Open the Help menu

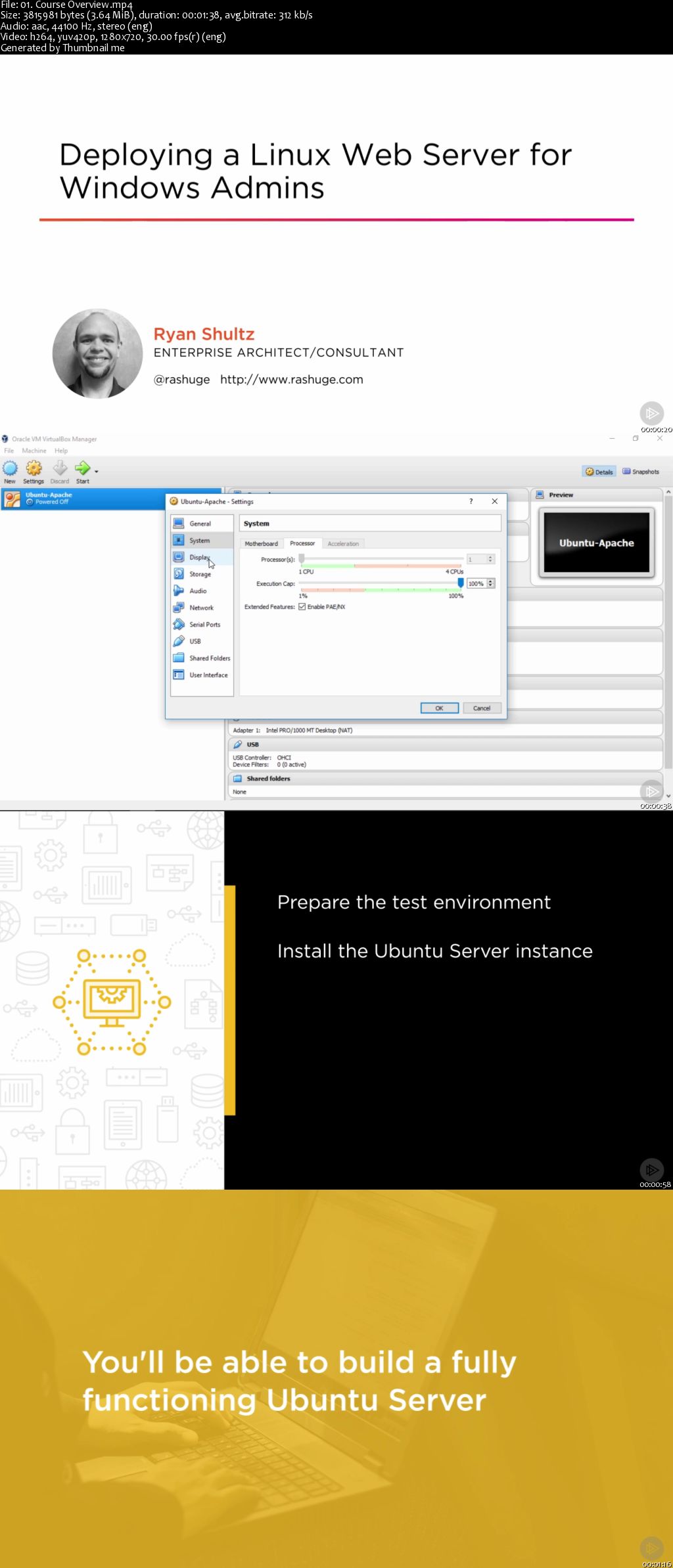tap(61, 451)
